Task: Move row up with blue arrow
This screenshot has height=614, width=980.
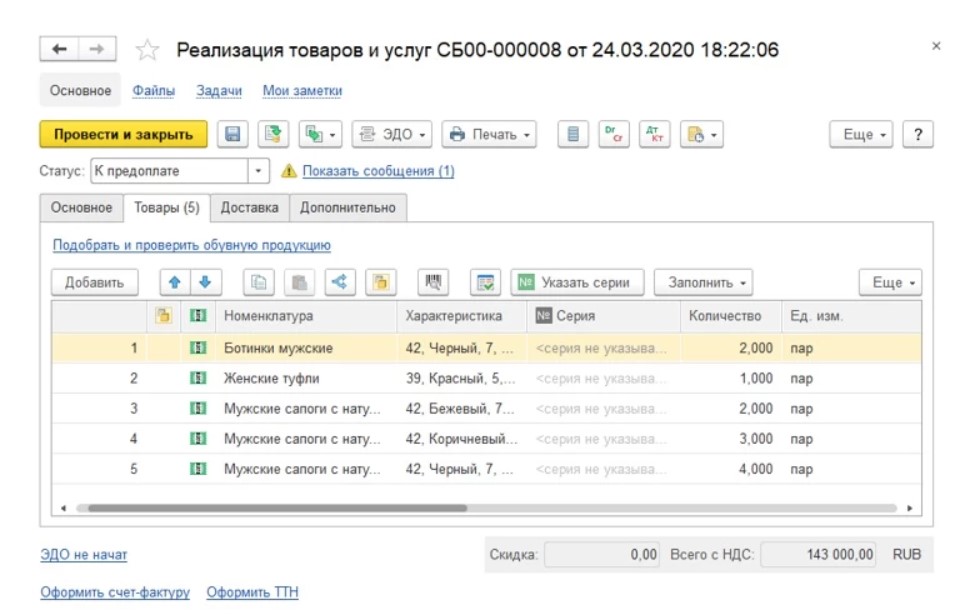Action: 173,283
